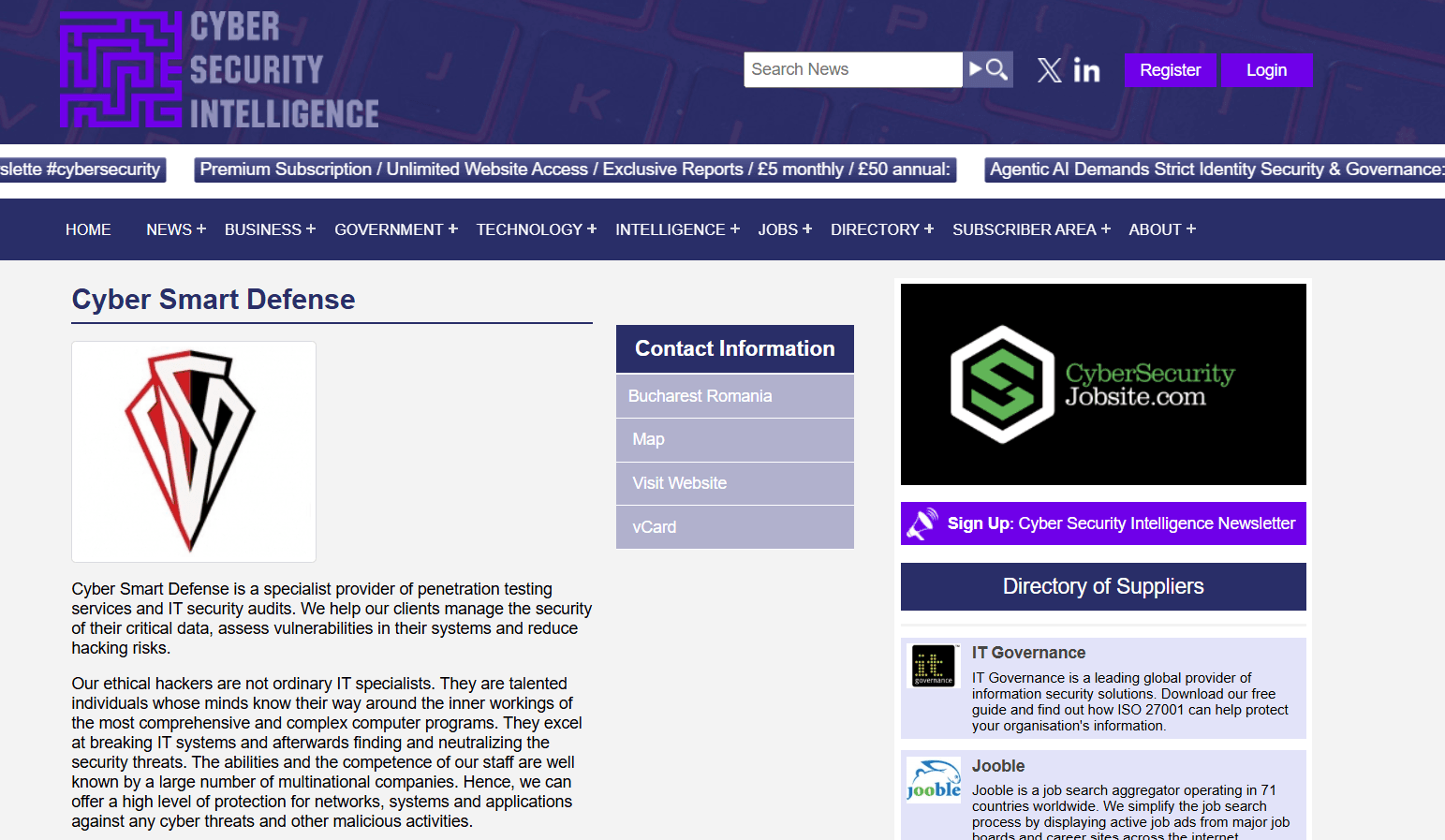This screenshot has width=1445, height=840.
Task: Click the Login button
Action: point(1266,70)
